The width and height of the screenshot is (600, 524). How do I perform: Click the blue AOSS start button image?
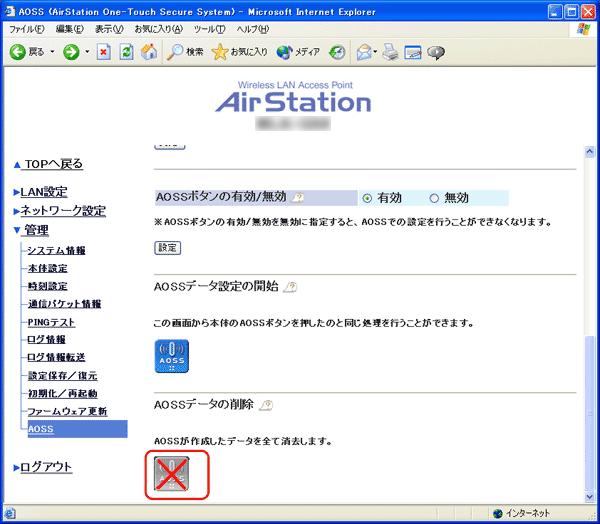[172, 356]
